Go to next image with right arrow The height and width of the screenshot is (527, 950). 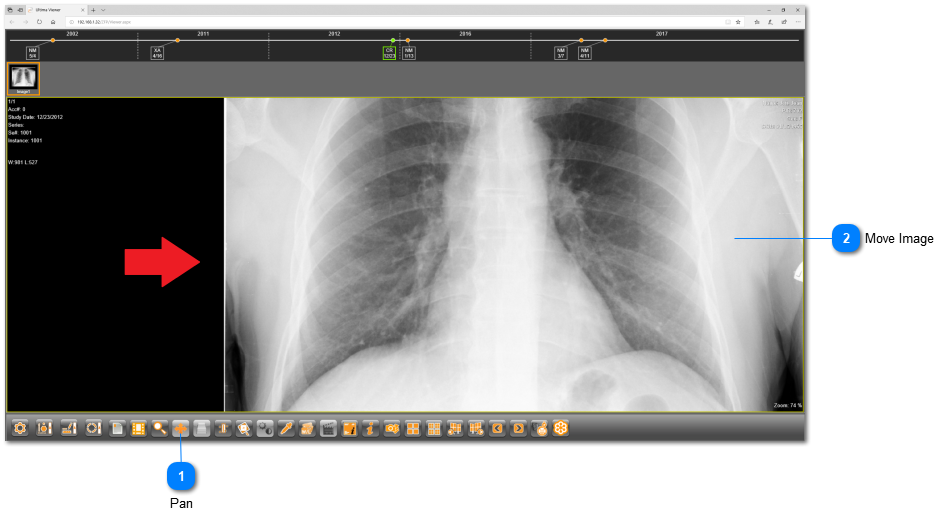pos(519,428)
